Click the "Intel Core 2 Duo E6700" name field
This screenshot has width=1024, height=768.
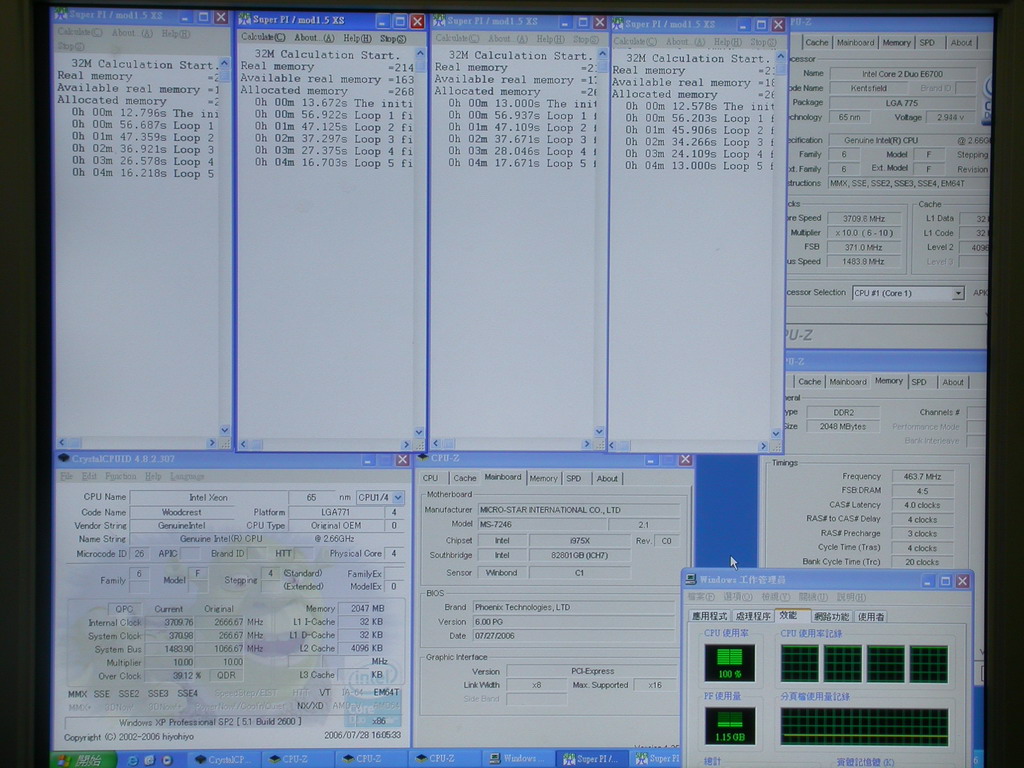[903, 74]
